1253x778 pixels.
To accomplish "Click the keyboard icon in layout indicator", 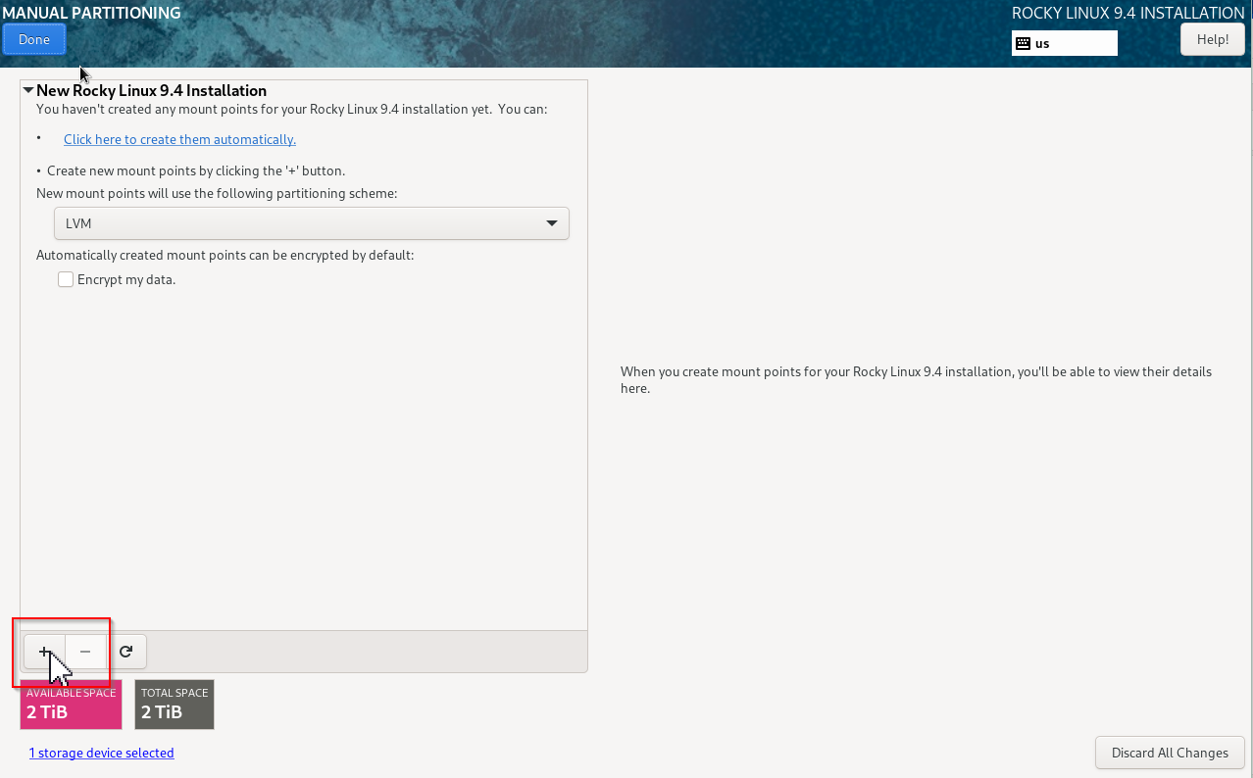I will (x=1023, y=43).
